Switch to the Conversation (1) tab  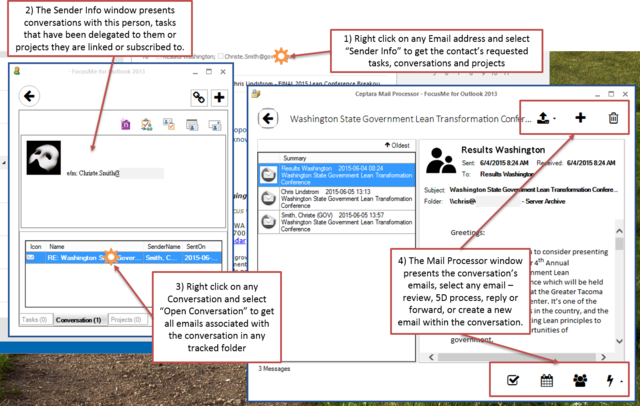point(78,319)
